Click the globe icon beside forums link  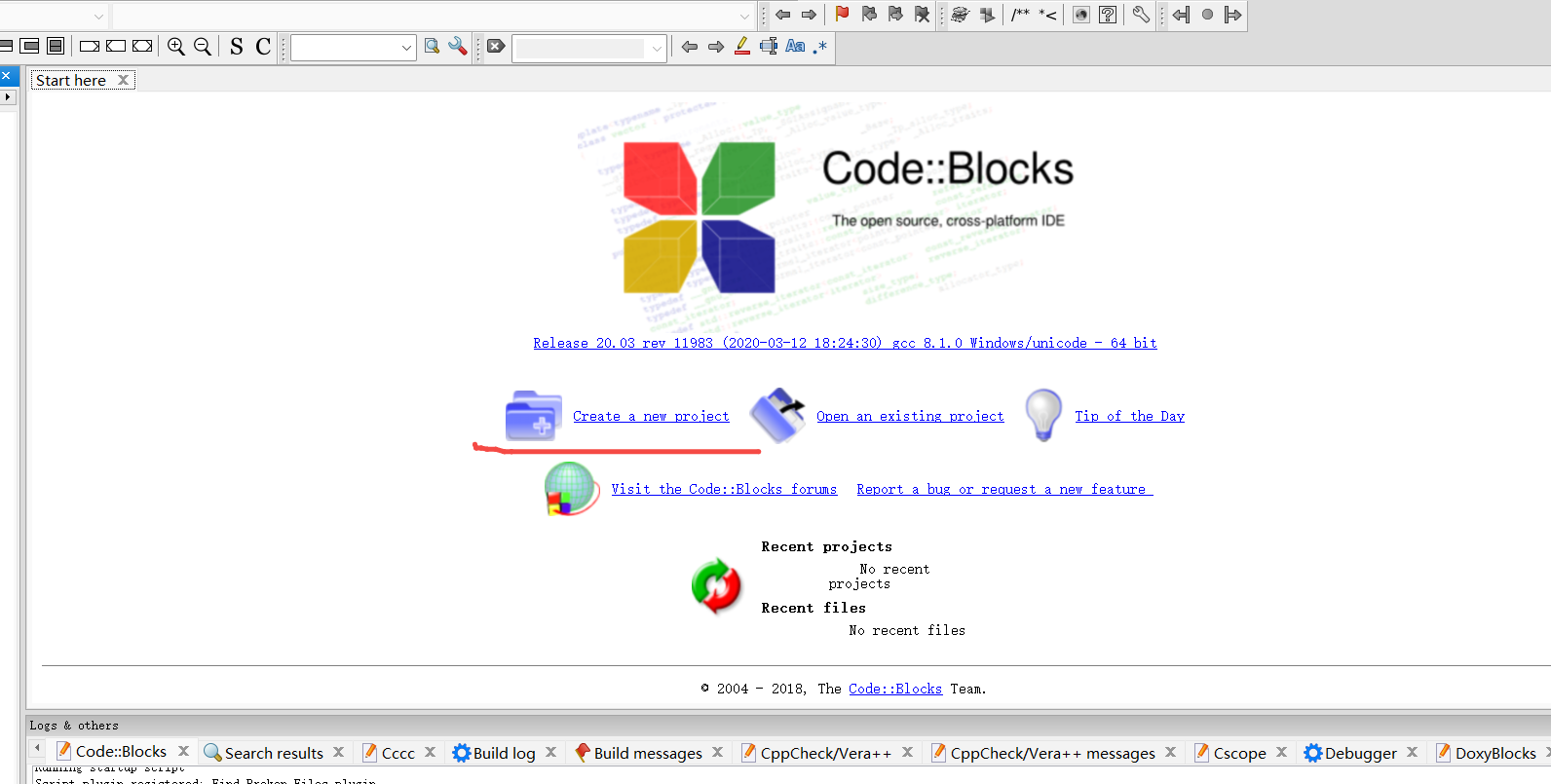(x=571, y=488)
